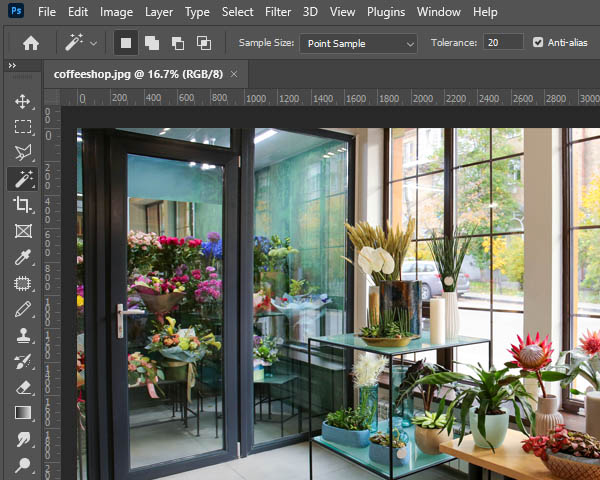
Task: Pick the Eyedropper tool
Action: point(22,257)
